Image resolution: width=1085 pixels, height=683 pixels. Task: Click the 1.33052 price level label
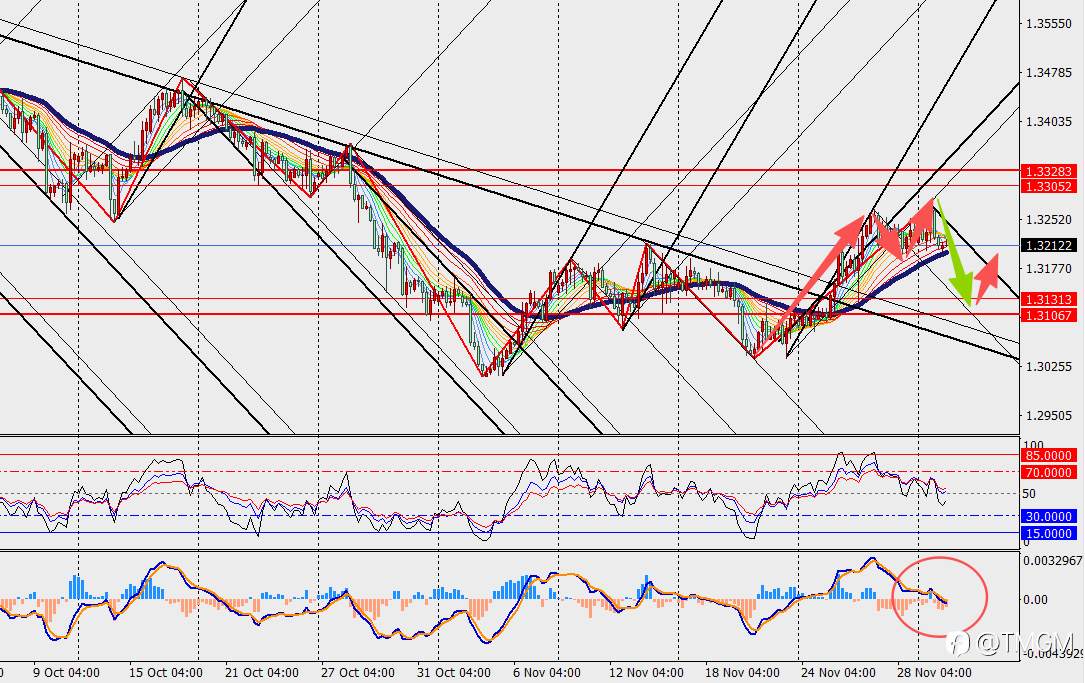pos(1048,186)
